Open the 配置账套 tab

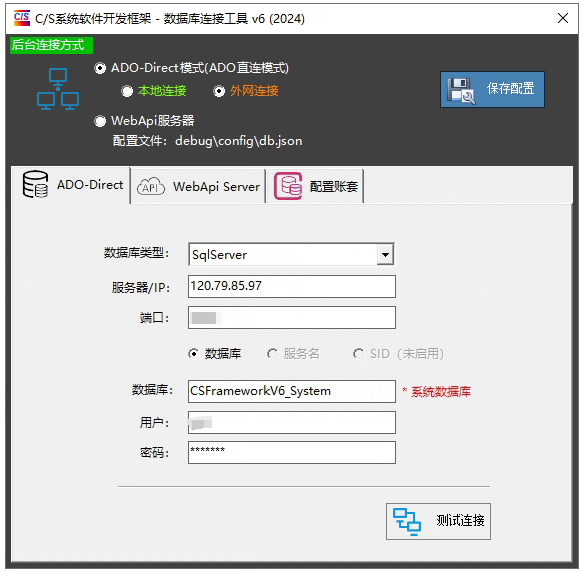(315, 186)
